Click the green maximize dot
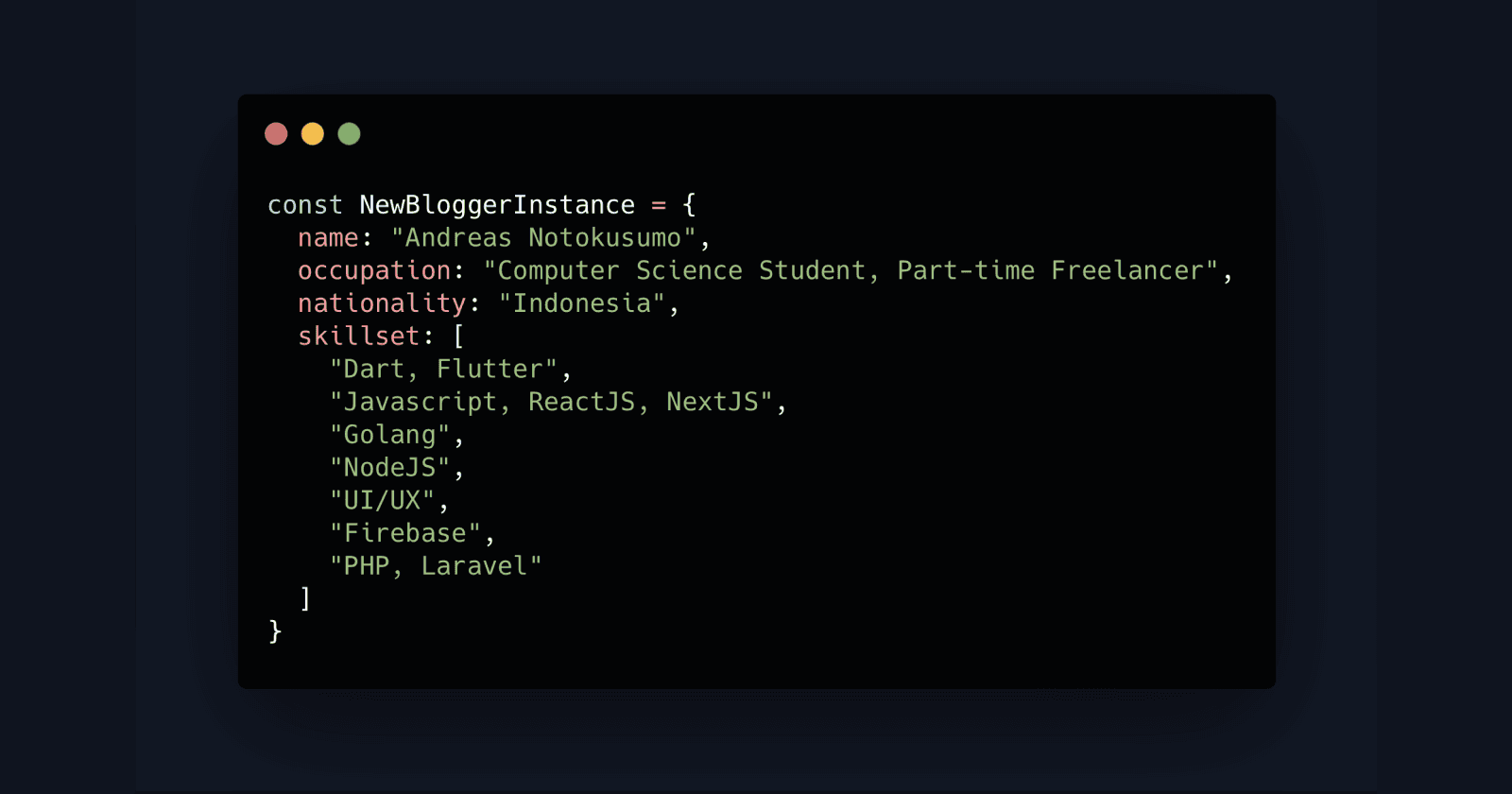1512x794 pixels. point(349,134)
